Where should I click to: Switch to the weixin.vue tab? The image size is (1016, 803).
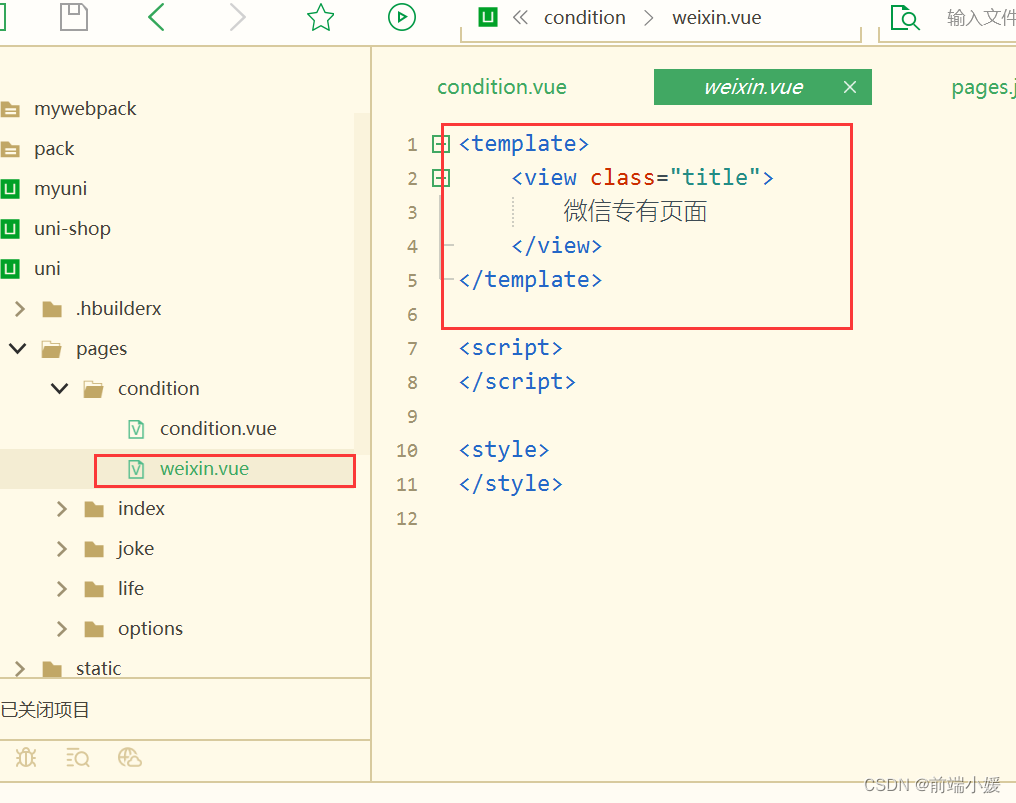click(x=753, y=87)
